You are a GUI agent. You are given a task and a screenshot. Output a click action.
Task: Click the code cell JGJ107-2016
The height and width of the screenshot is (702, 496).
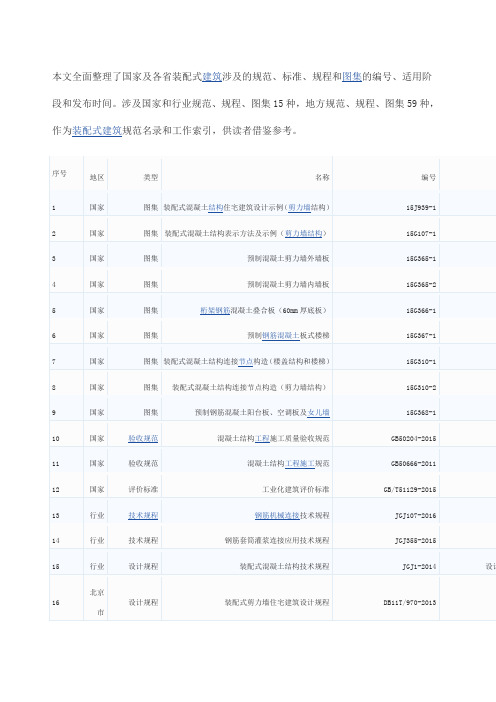tap(415, 515)
